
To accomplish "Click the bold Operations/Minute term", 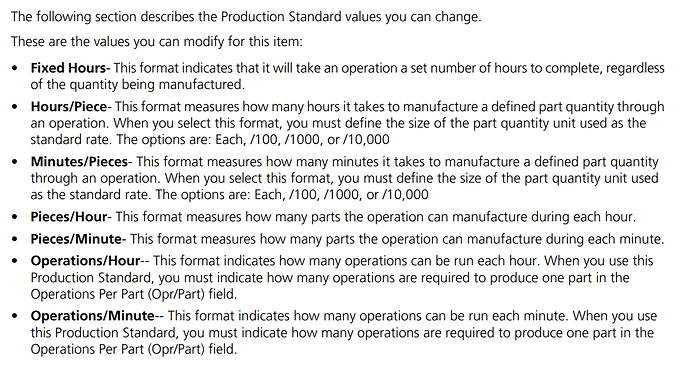I will (93, 316).
